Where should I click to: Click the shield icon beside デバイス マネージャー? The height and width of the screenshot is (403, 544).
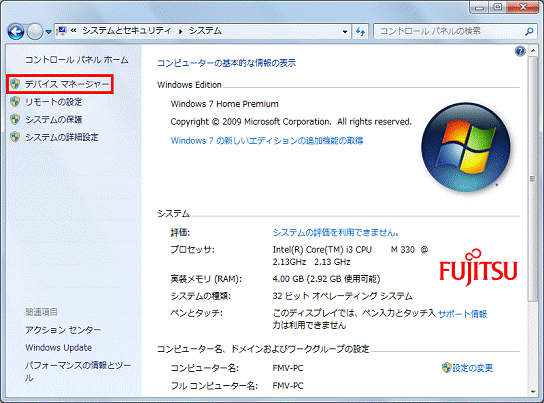(15, 84)
